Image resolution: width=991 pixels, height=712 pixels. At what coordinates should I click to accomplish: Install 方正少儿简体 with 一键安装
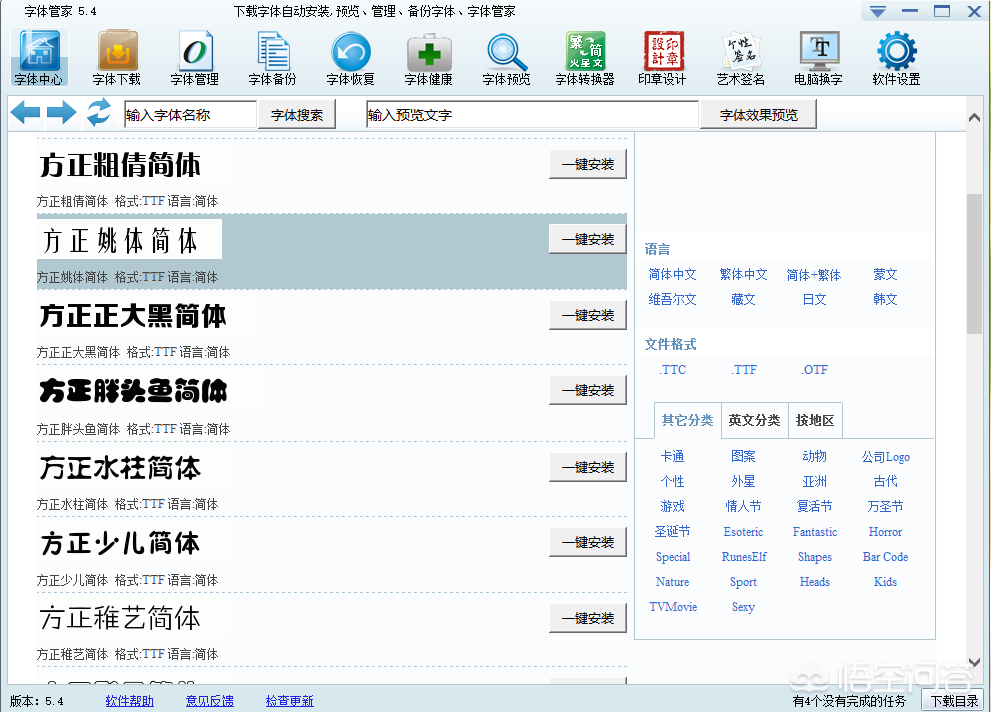click(588, 542)
